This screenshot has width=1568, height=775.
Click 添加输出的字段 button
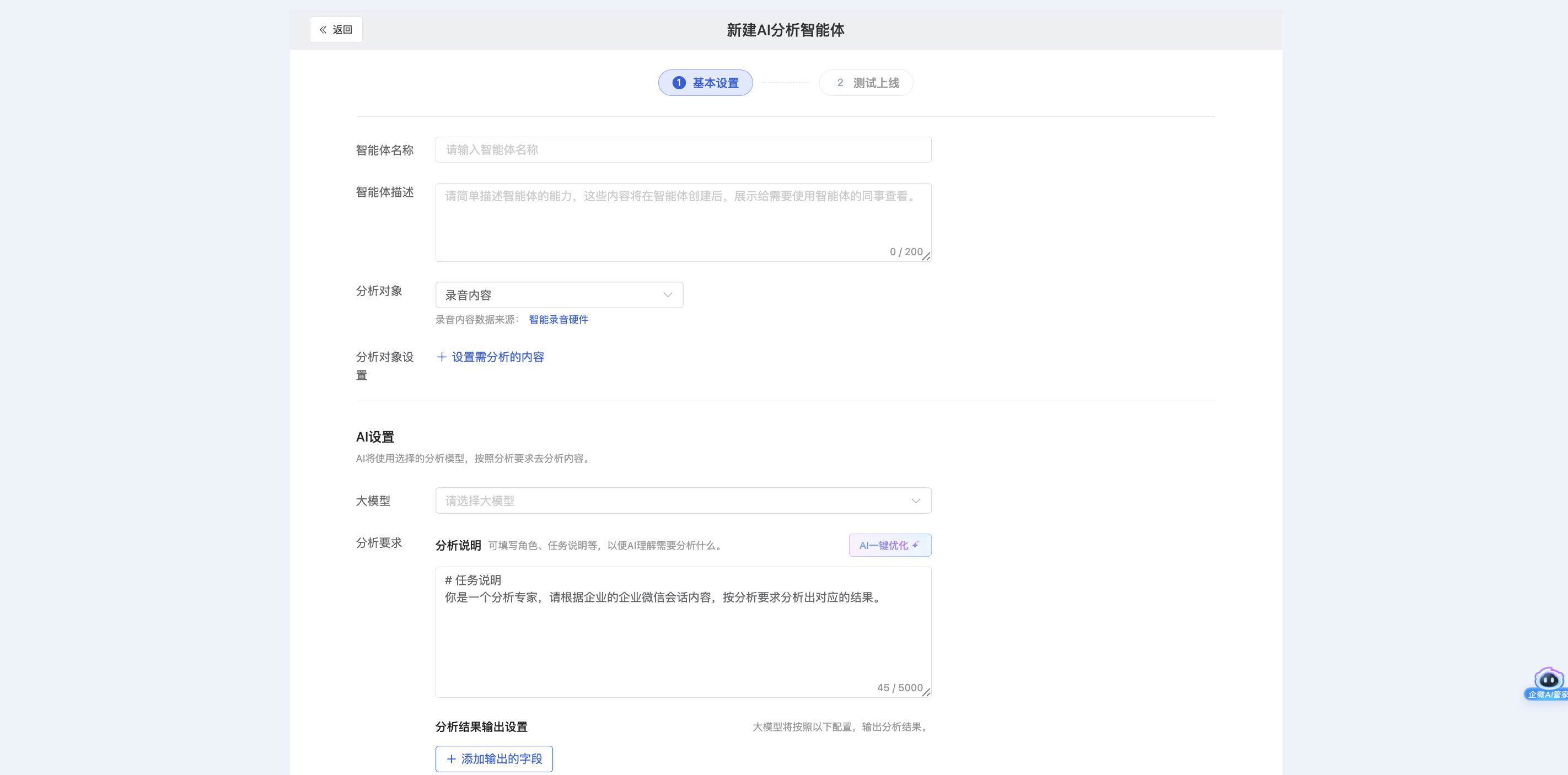493,758
